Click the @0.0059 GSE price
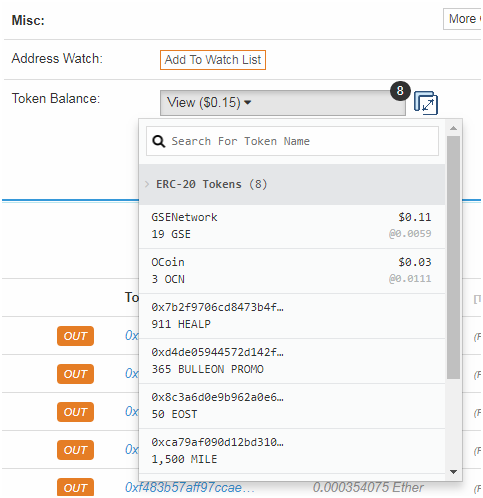 410,234
